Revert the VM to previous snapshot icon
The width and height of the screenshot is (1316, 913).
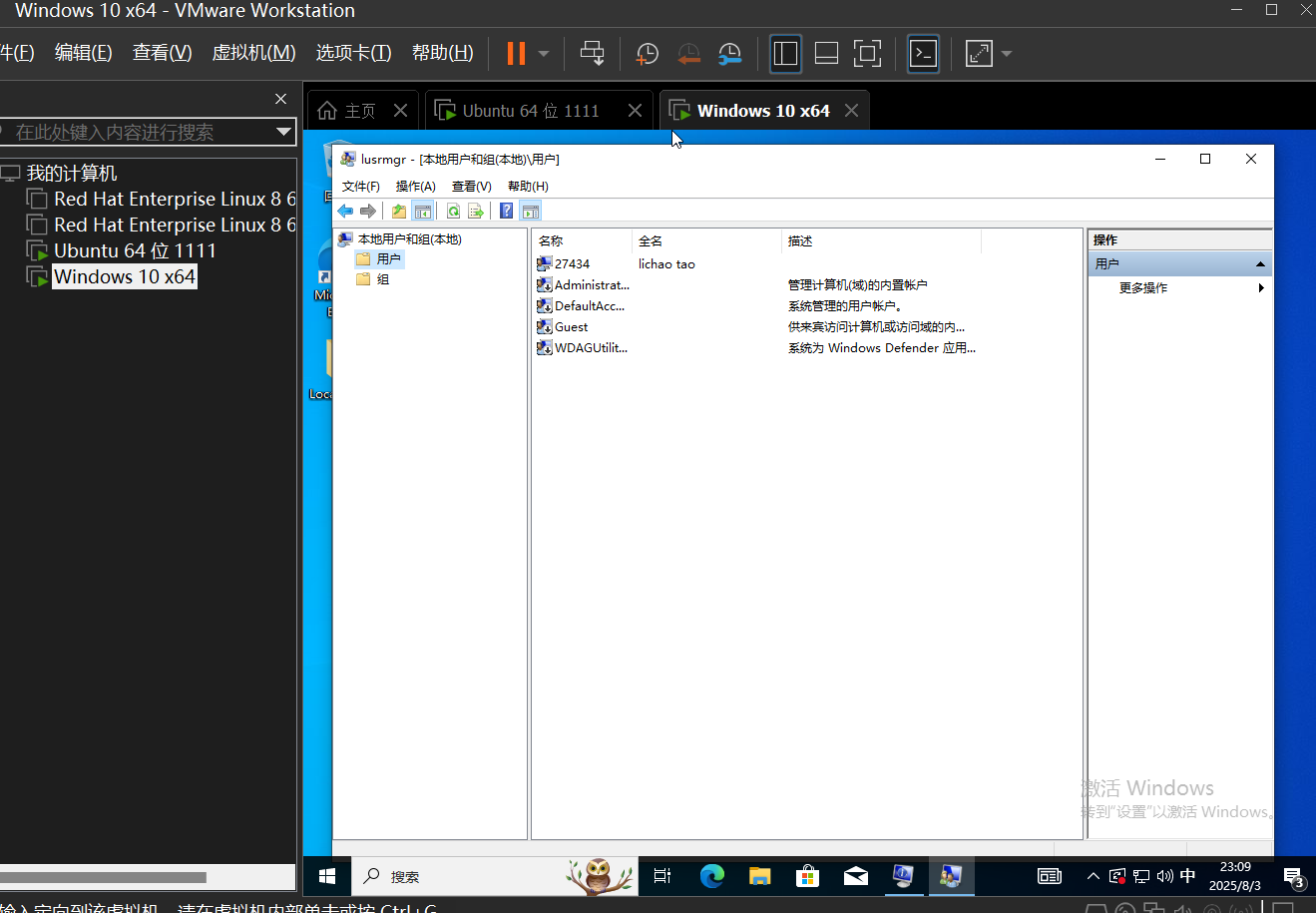tap(688, 54)
